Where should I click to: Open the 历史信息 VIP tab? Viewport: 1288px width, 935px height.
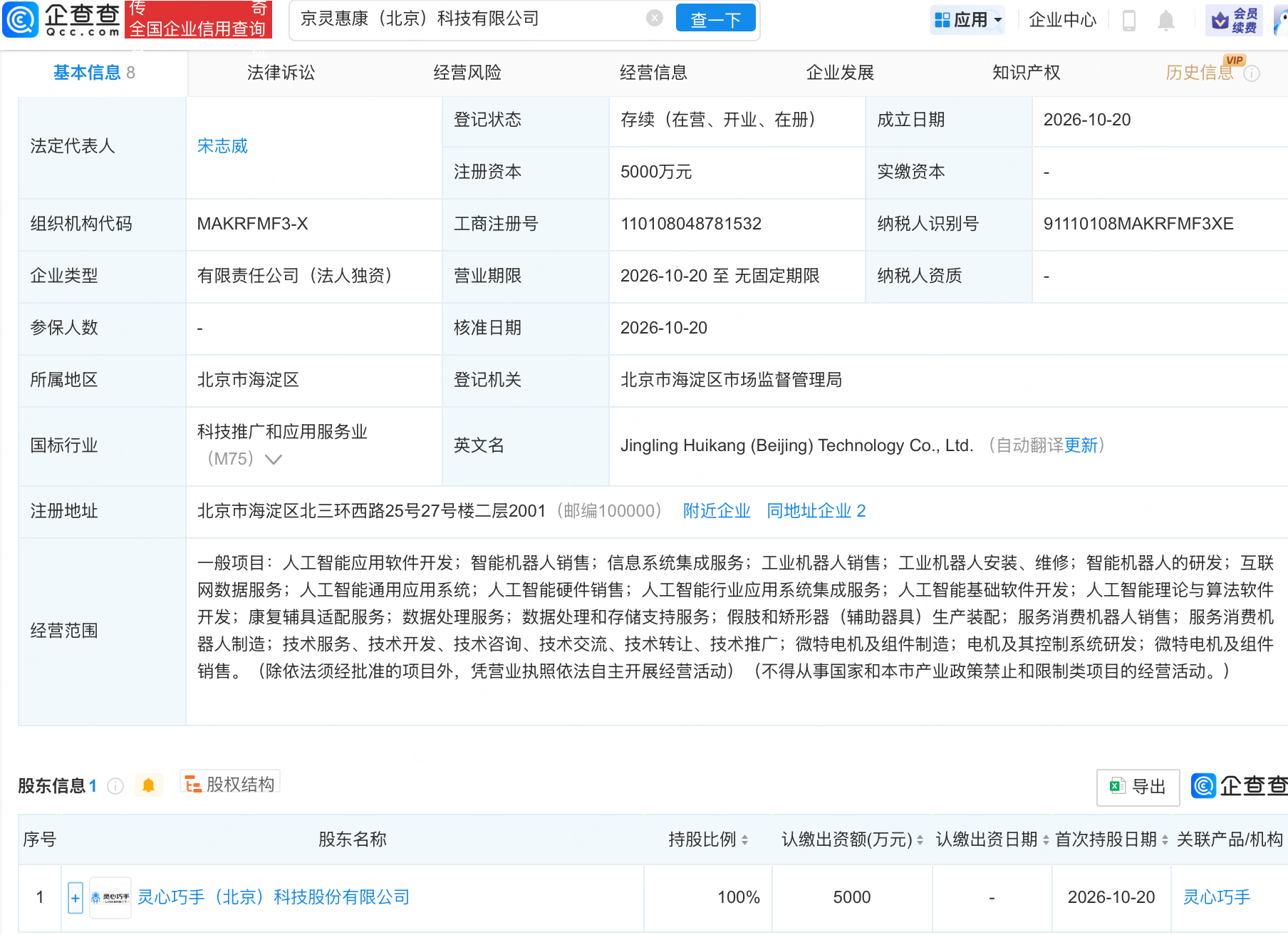pyautogui.click(x=1199, y=73)
